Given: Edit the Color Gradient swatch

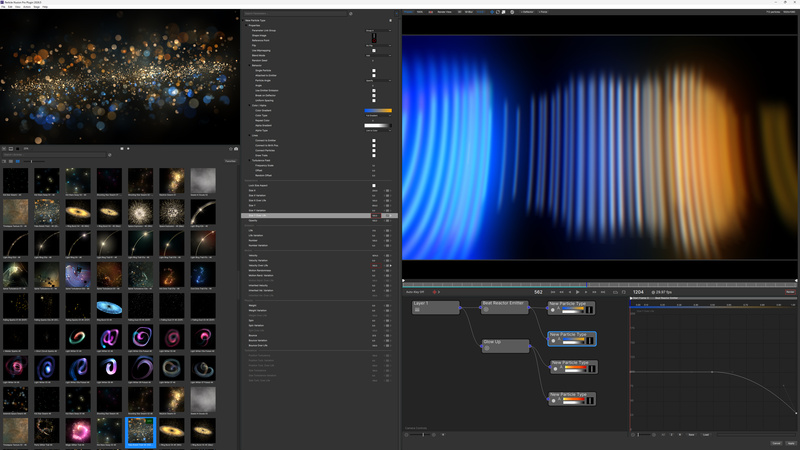Looking at the screenshot, I should coord(378,110).
